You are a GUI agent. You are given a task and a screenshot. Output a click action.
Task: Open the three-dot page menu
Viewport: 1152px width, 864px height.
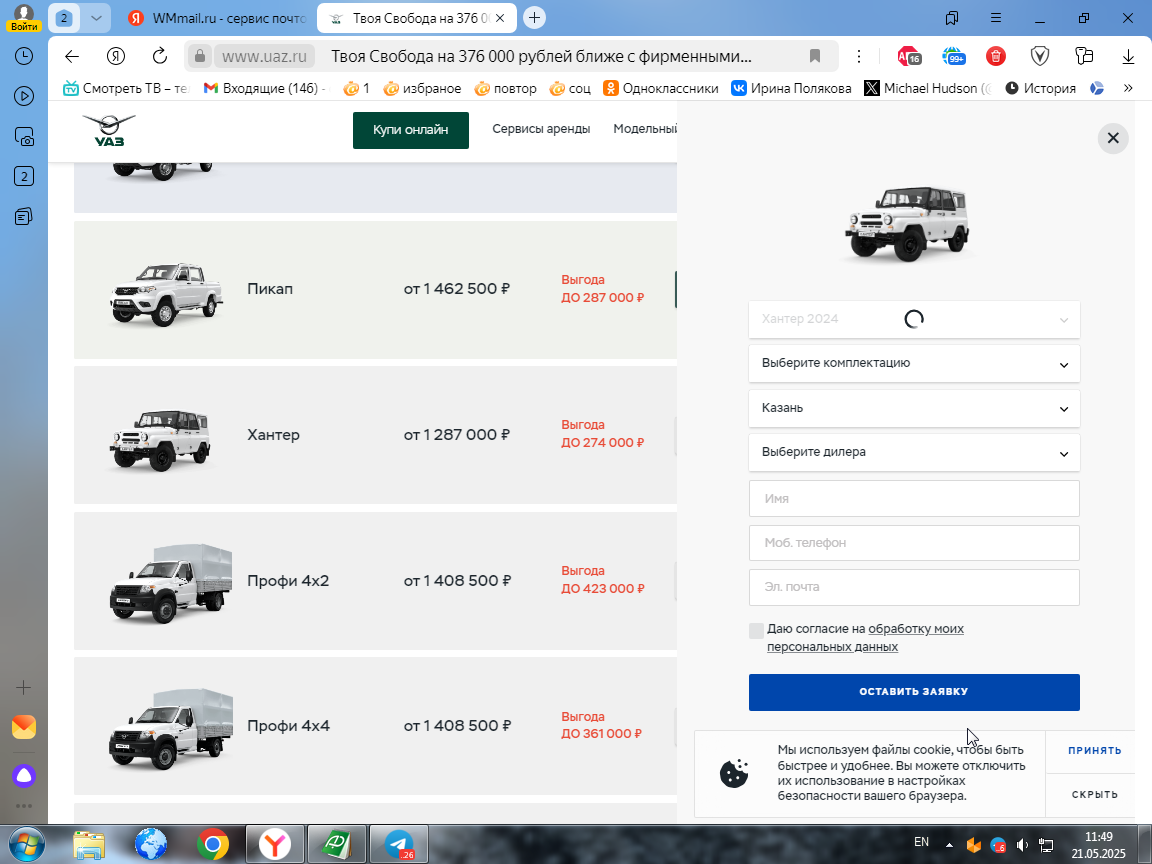coord(858,57)
